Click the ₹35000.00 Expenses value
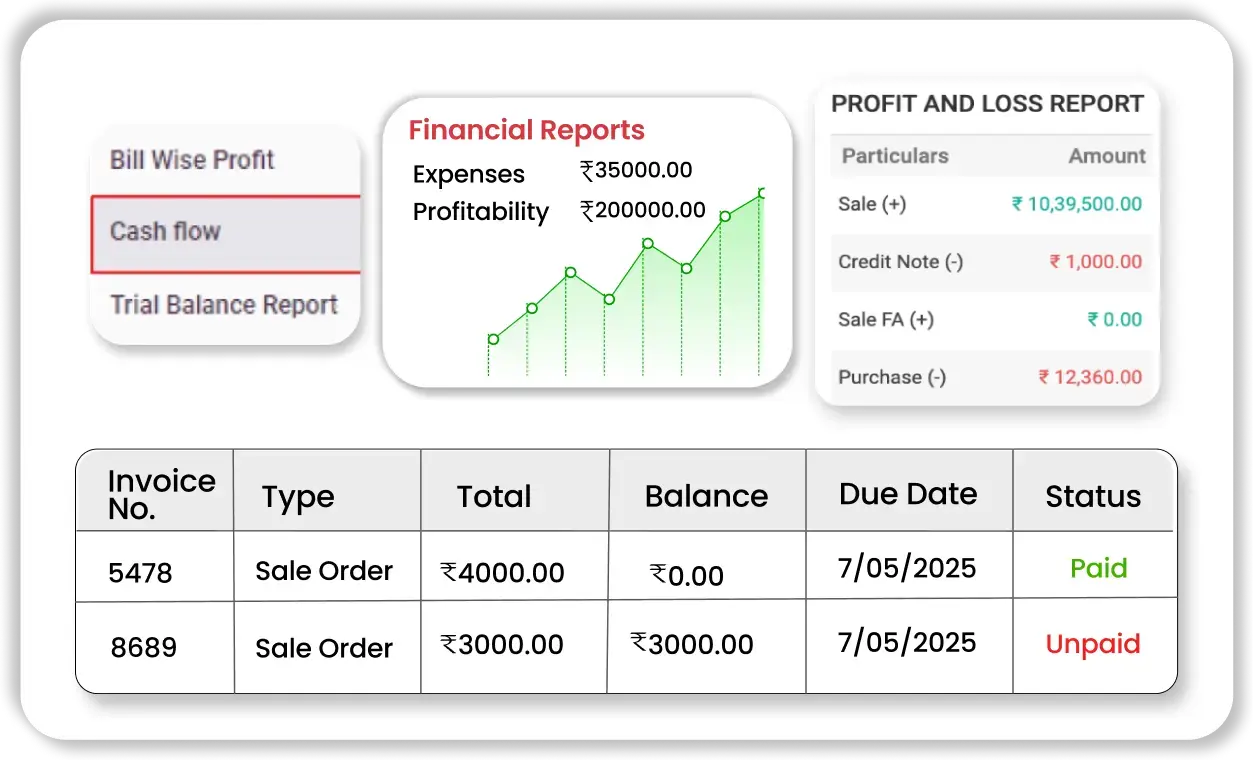1253x760 pixels. click(x=636, y=171)
